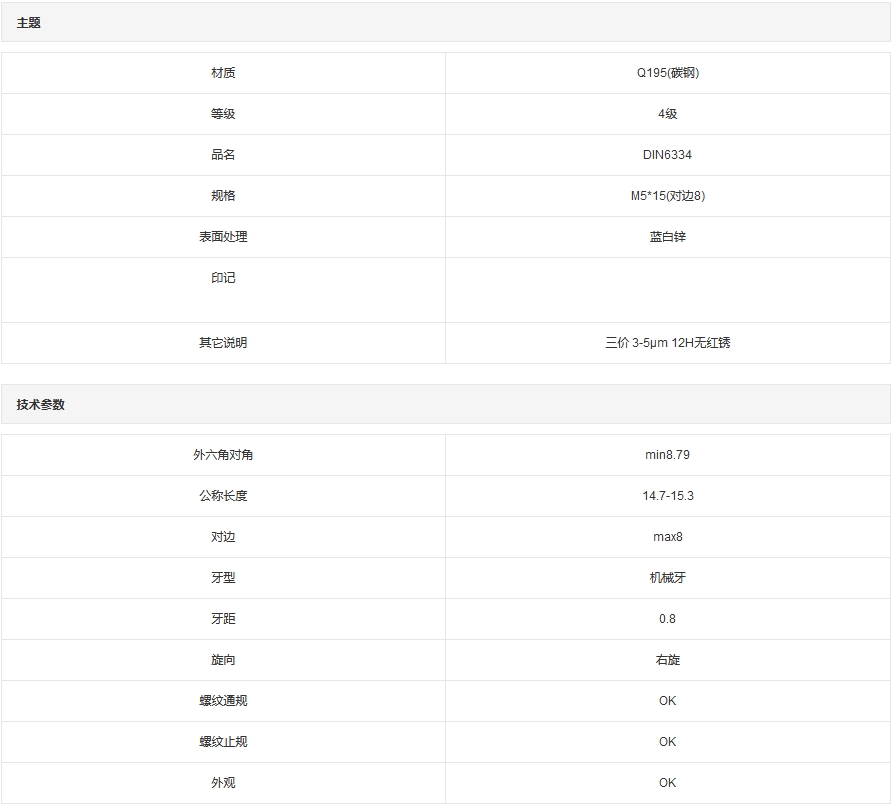
Task: Click the 右旋 direction value
Action: tap(667, 660)
